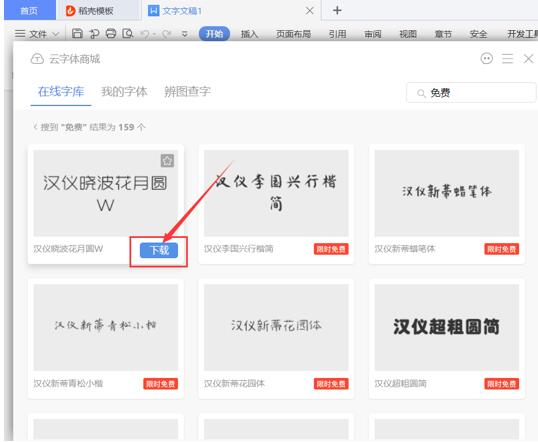Click the font name label 汉仪新蒂青松小楷
The height and width of the screenshot is (442, 538).
pos(68,383)
